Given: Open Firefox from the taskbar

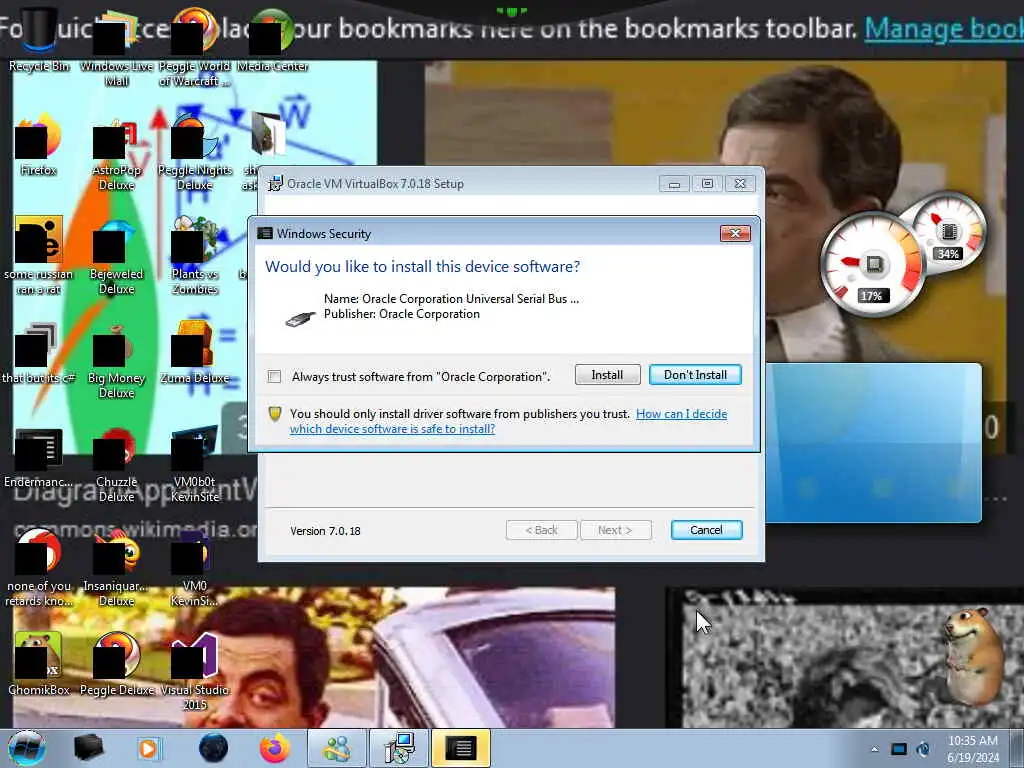Looking at the screenshot, I should tap(275, 748).
